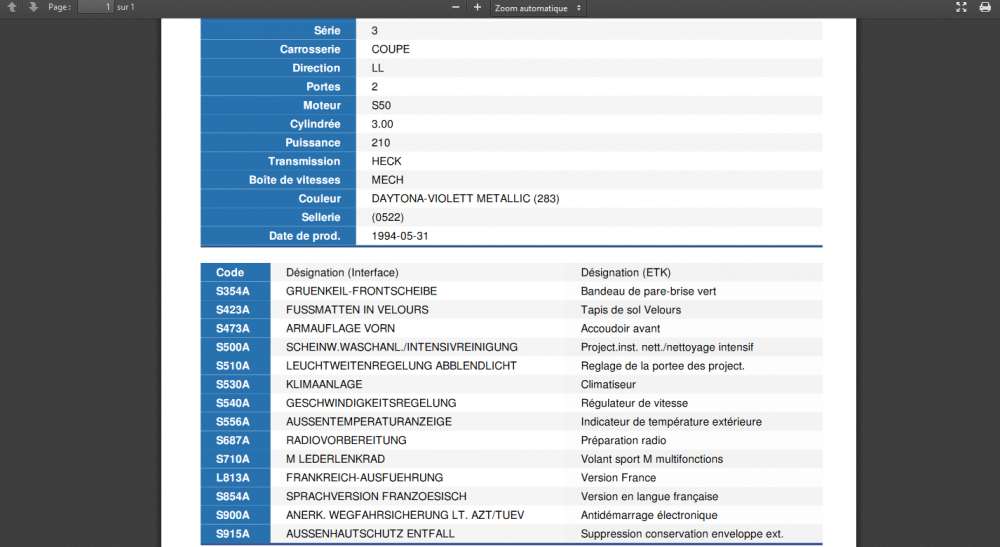
Task: Go to next page with down arrow
Action: [33, 7]
